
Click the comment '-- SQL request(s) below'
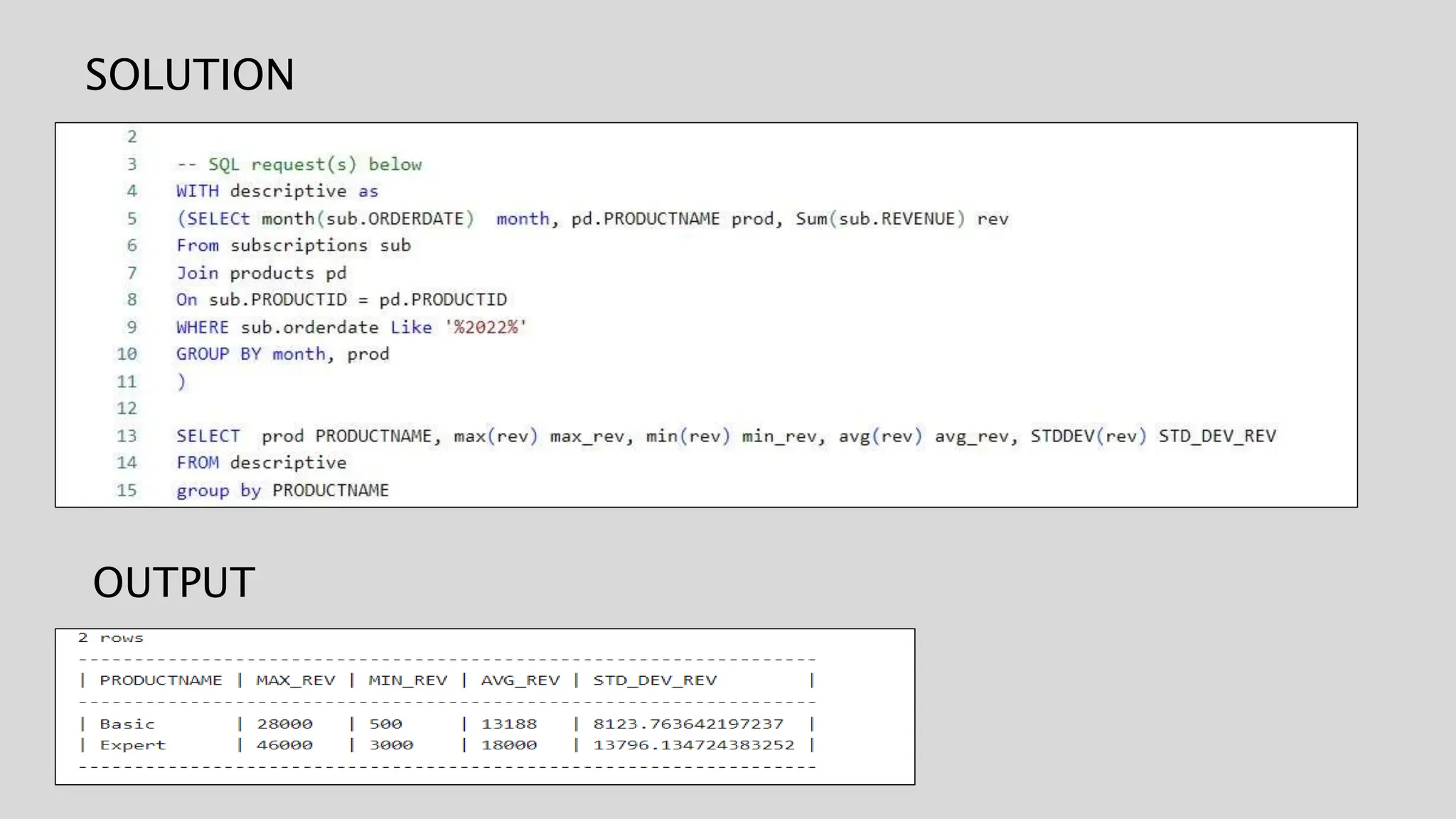pyautogui.click(x=299, y=165)
